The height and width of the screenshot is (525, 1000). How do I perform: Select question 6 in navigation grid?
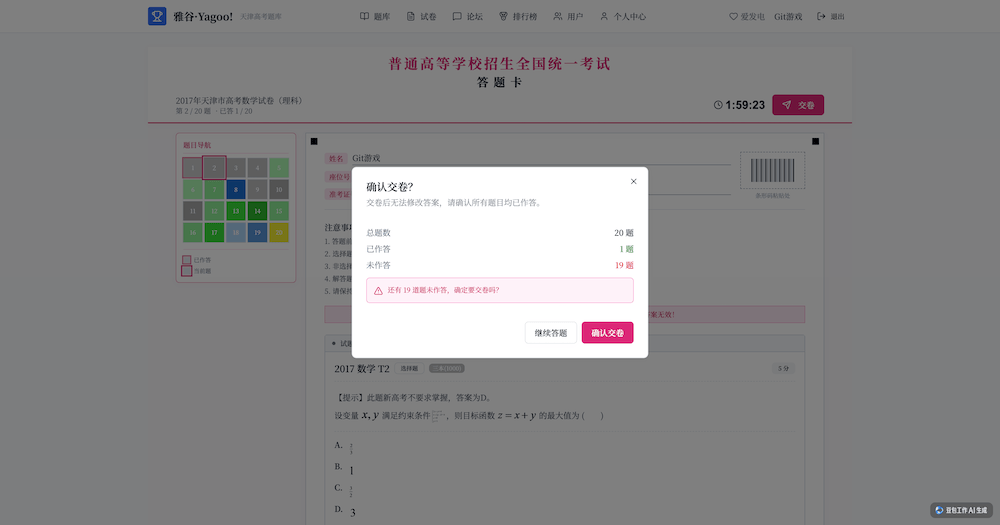click(x=193, y=189)
